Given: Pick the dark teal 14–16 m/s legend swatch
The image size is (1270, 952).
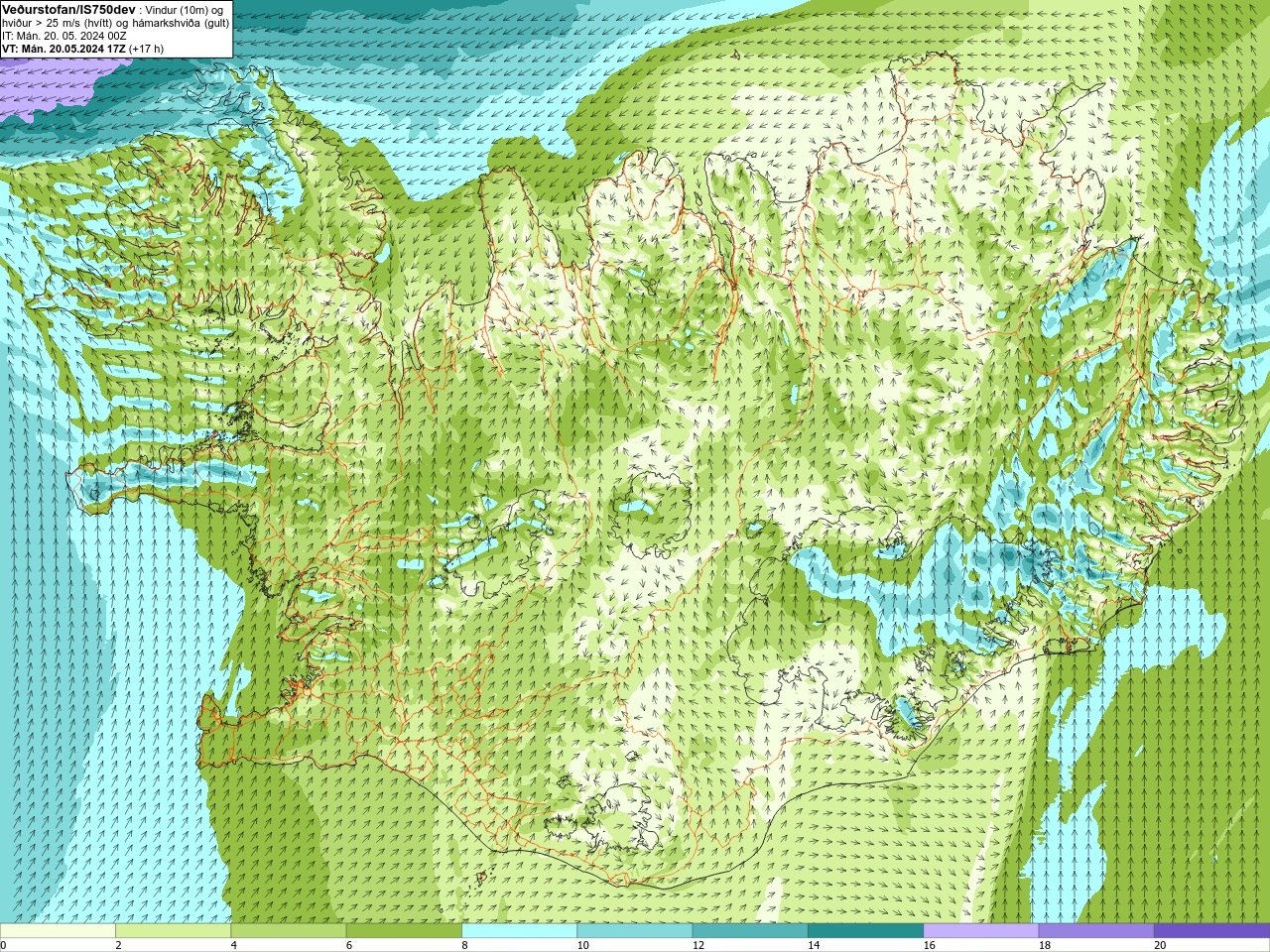Looking at the screenshot, I should (x=865, y=931).
